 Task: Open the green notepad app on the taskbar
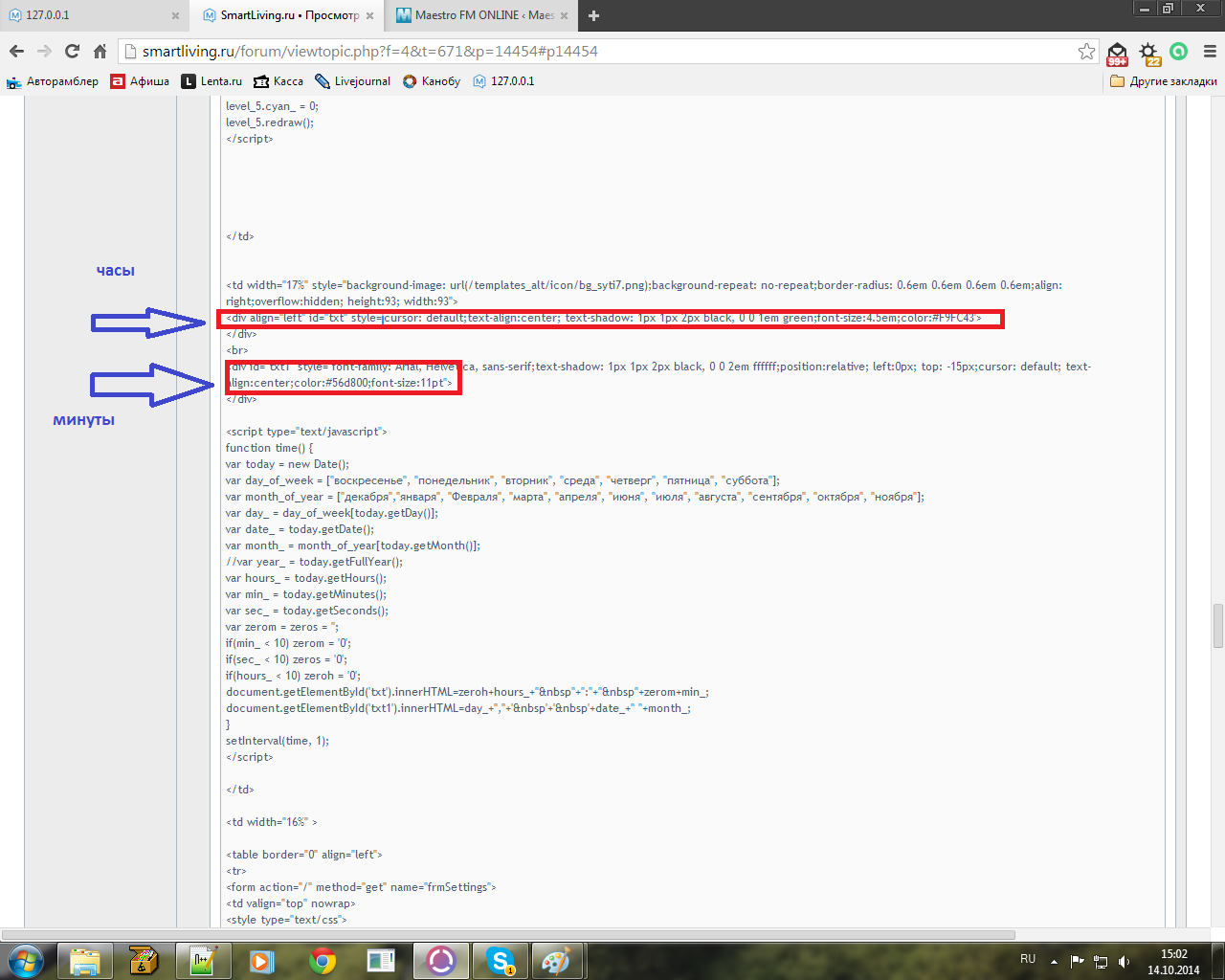click(x=204, y=960)
